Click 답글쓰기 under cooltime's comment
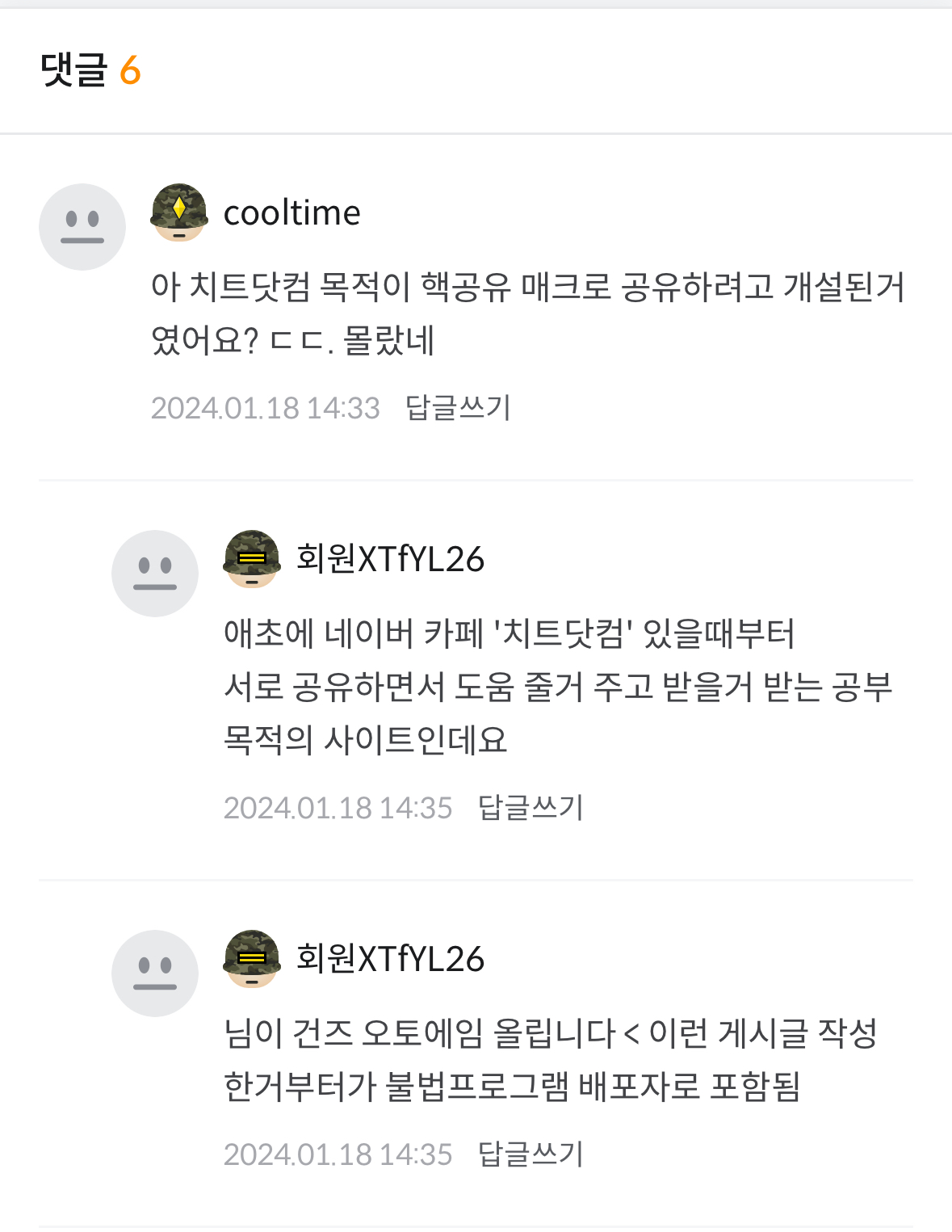 458,408
